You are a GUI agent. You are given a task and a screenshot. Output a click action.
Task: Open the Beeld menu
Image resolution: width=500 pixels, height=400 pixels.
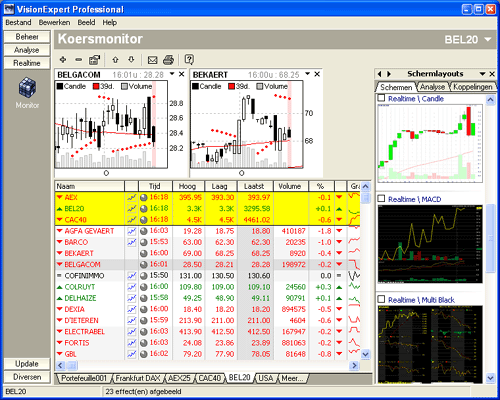pos(86,22)
